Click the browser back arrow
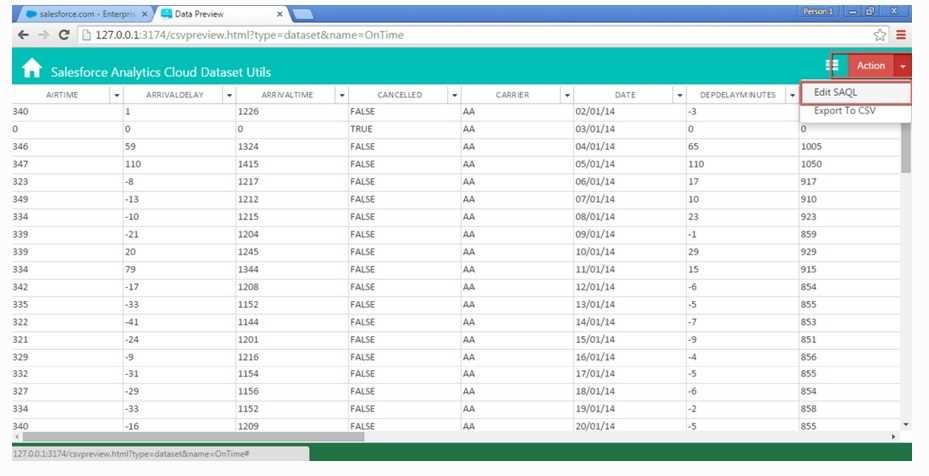Image resolution: width=929 pixels, height=476 pixels. pos(23,35)
